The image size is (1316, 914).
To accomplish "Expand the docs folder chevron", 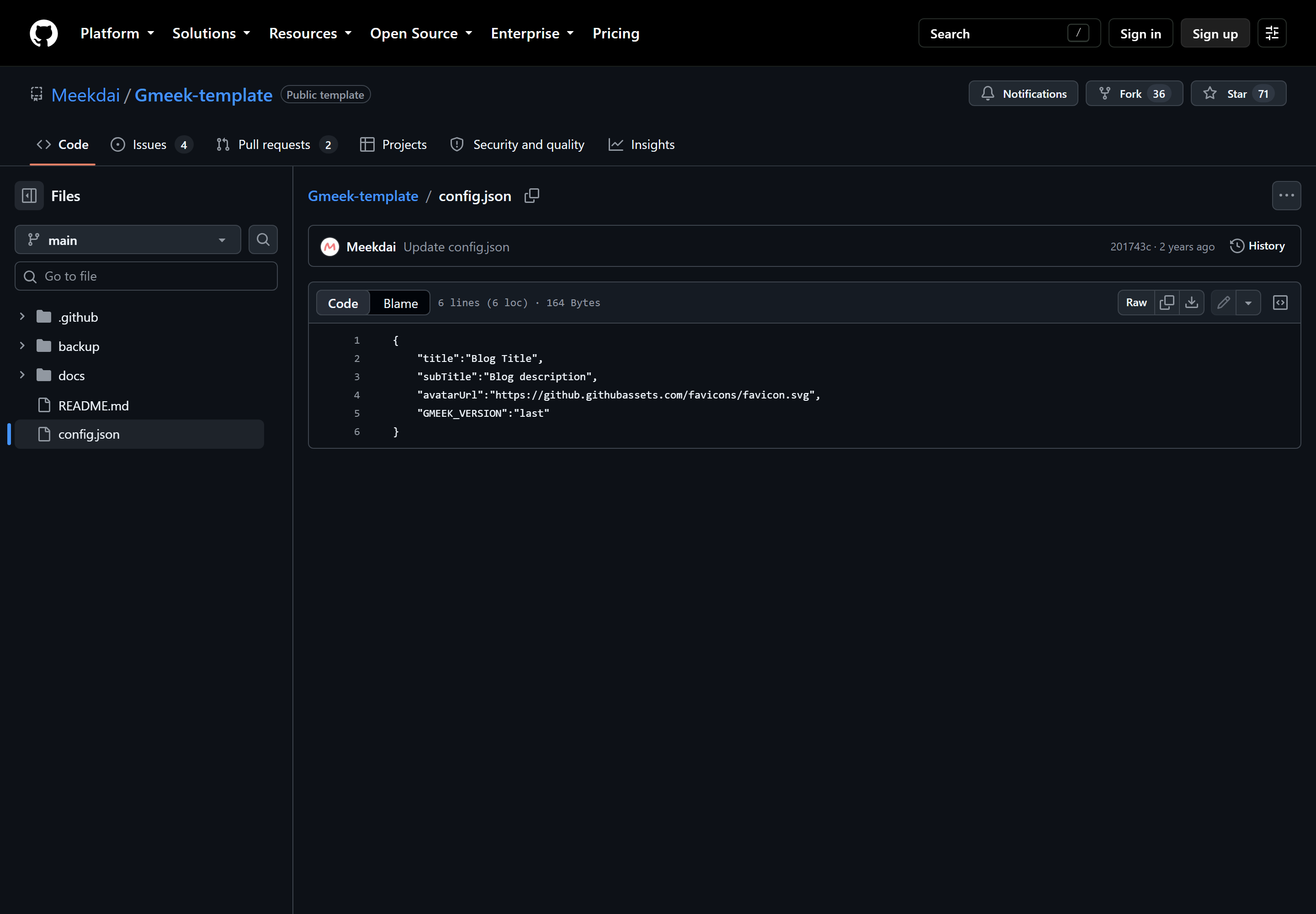I will (22, 375).
